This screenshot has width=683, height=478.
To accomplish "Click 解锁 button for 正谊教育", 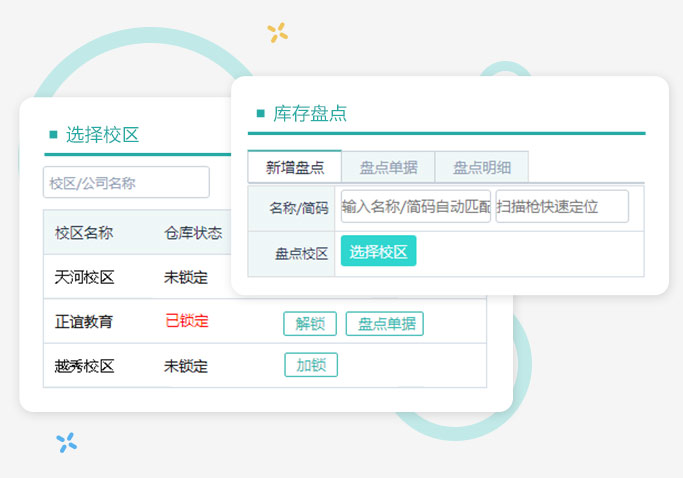I will [310, 323].
